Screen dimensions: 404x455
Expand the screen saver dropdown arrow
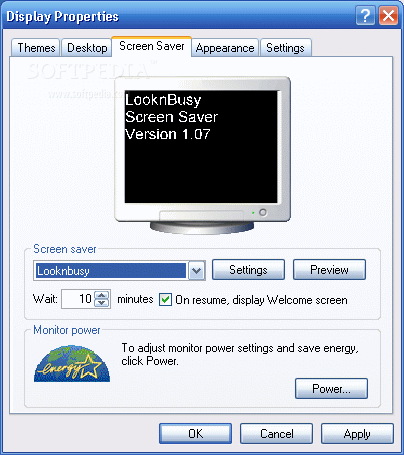(197, 270)
